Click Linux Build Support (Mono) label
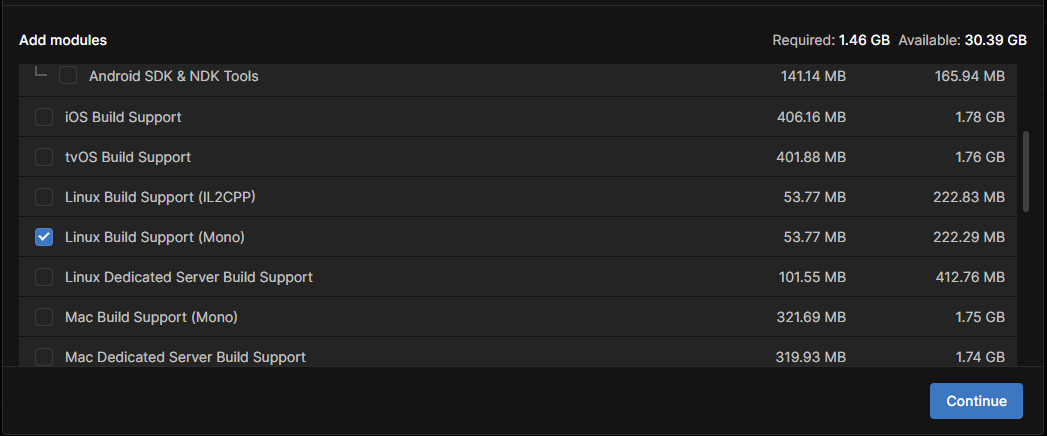Viewport: 1047px width, 436px height. pos(155,237)
